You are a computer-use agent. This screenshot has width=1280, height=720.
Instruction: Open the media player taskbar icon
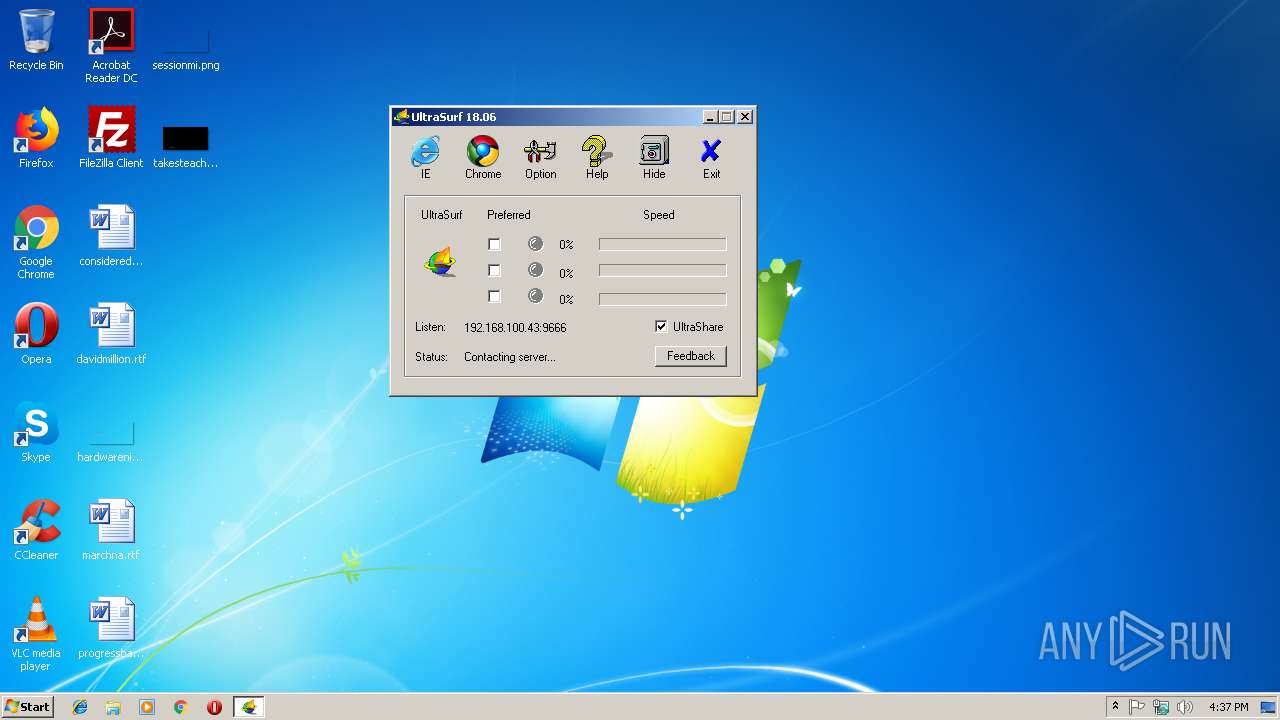point(147,707)
